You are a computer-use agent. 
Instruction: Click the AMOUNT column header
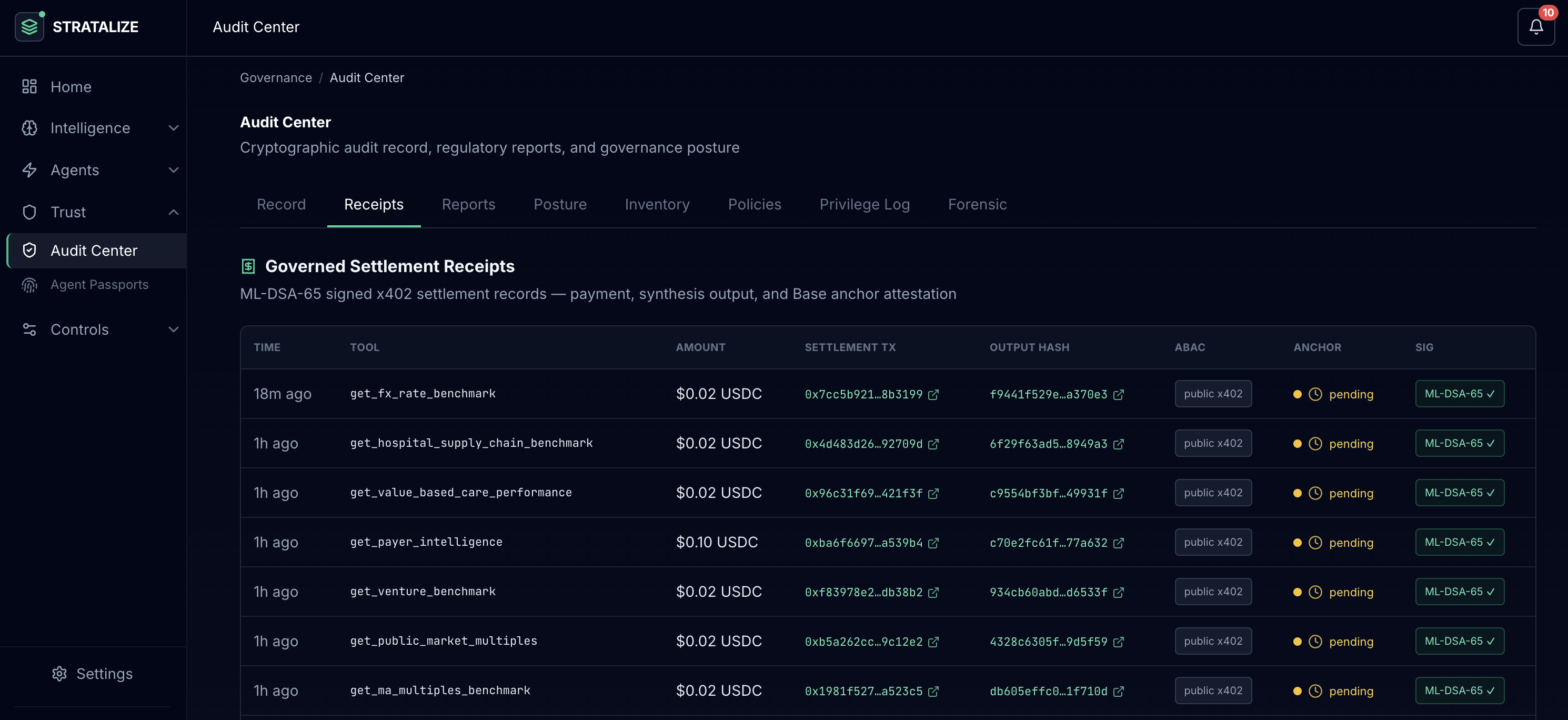click(x=700, y=347)
